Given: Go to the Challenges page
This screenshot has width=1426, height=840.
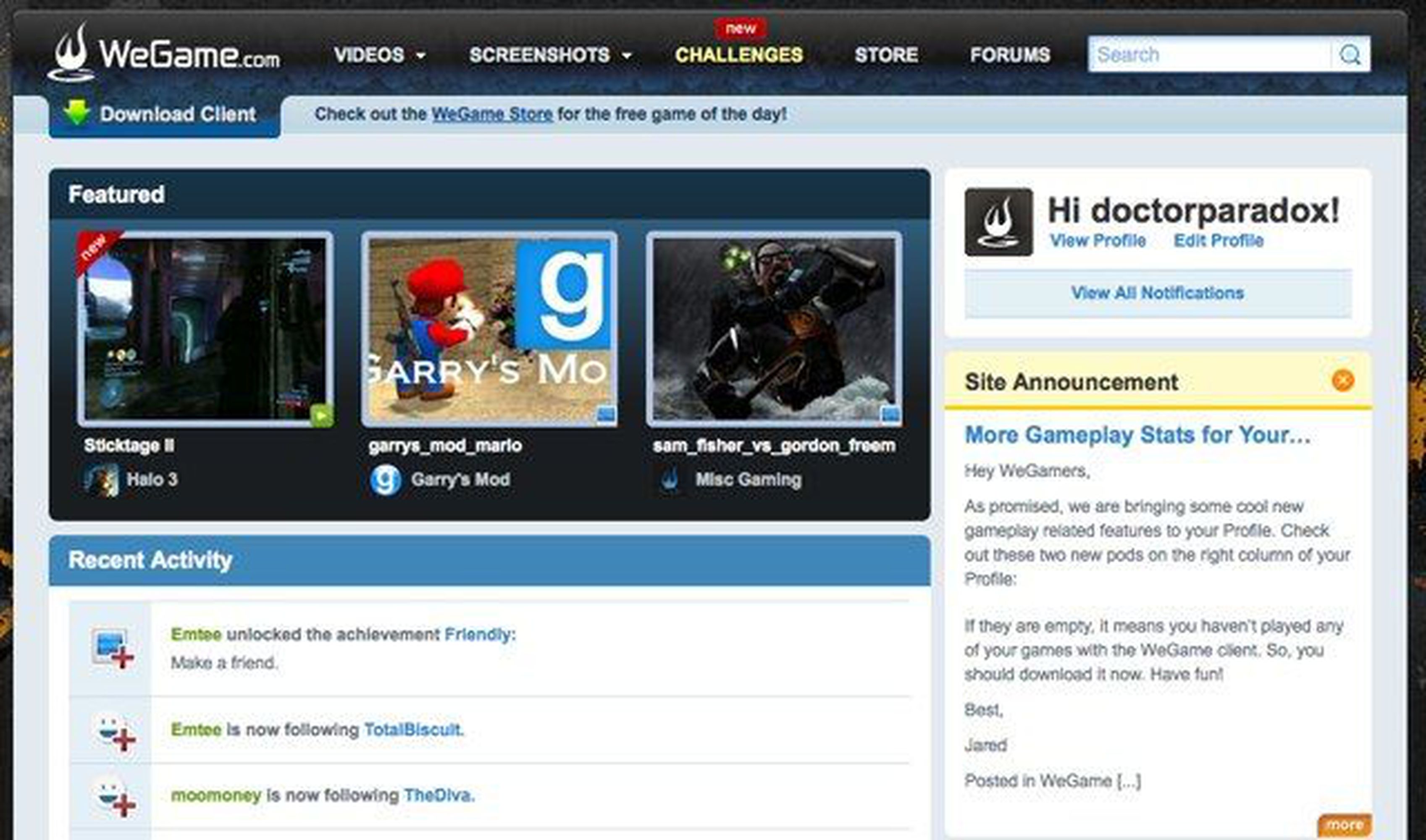Looking at the screenshot, I should click(x=739, y=55).
